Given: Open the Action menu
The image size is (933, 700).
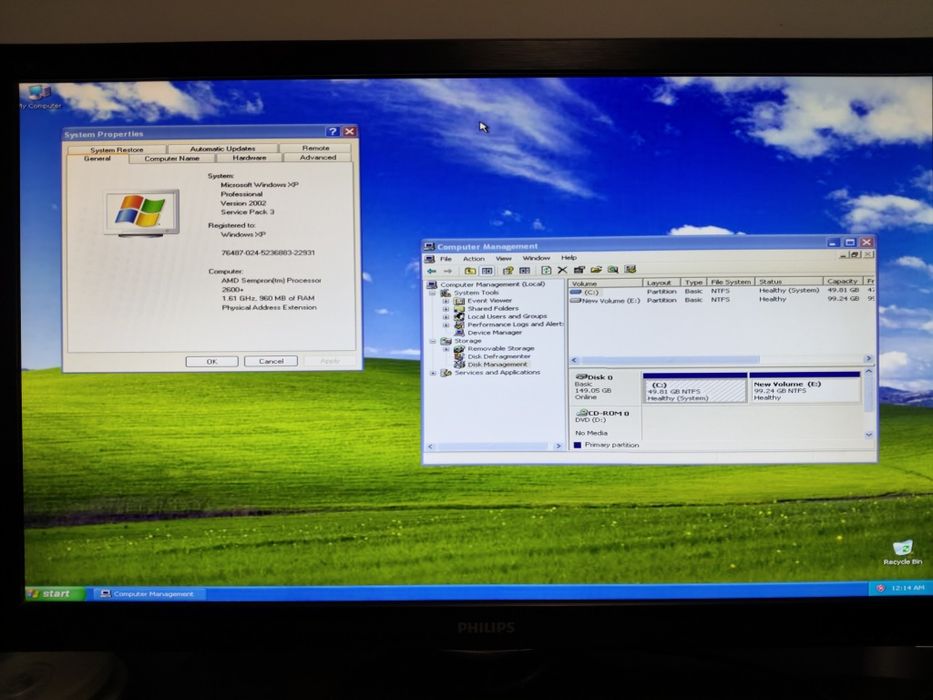Looking at the screenshot, I should (x=474, y=258).
